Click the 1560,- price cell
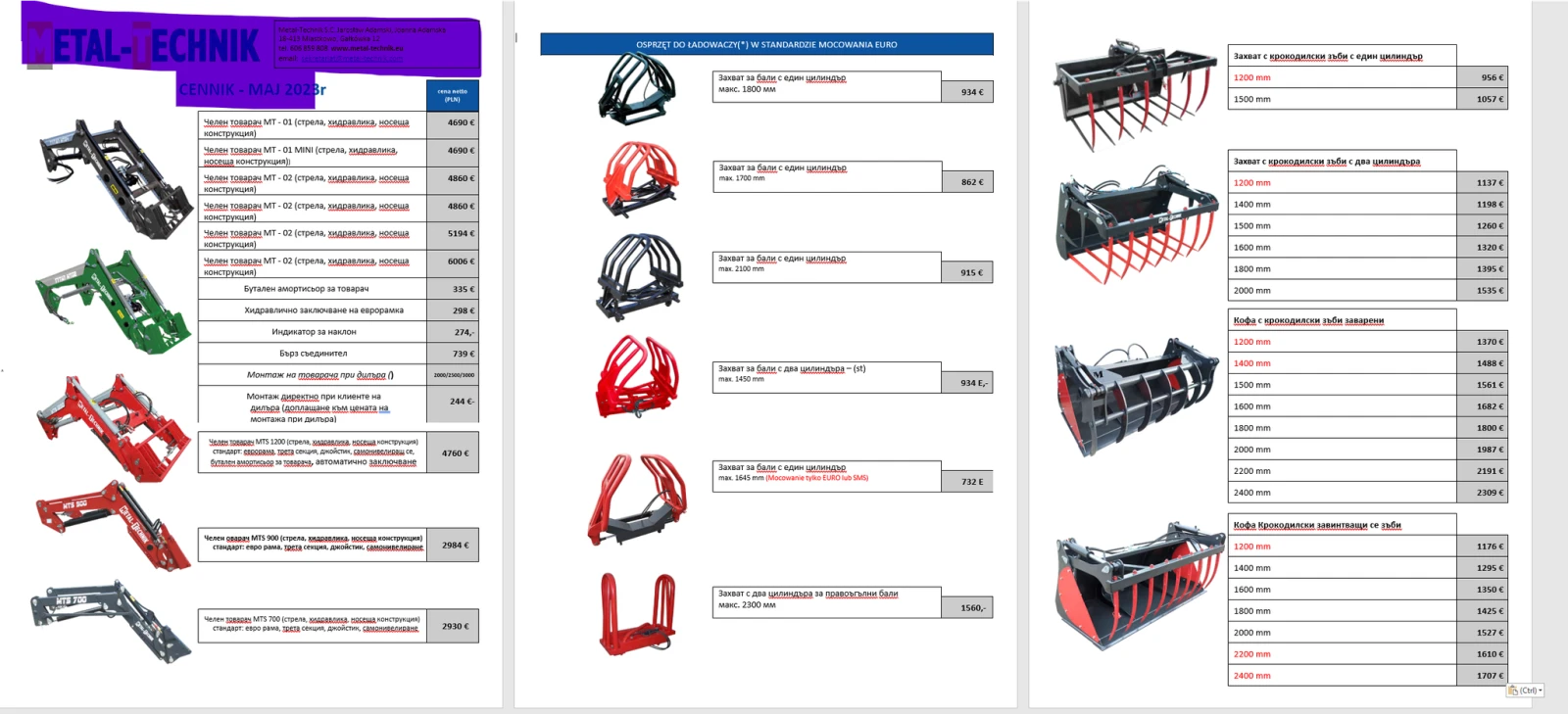The image size is (1568, 714). click(x=967, y=608)
